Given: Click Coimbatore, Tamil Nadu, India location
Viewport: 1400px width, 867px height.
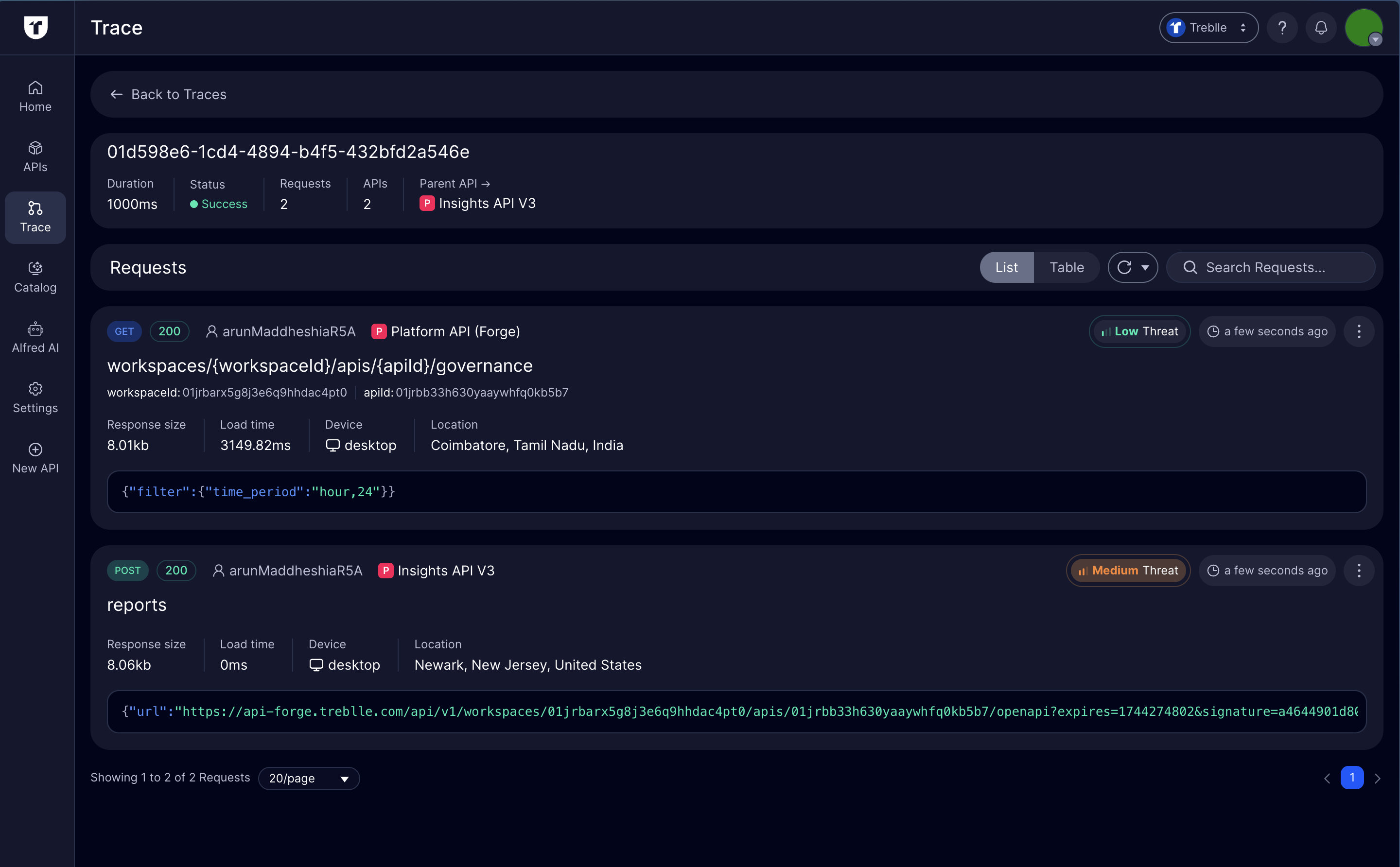Looking at the screenshot, I should point(526,445).
